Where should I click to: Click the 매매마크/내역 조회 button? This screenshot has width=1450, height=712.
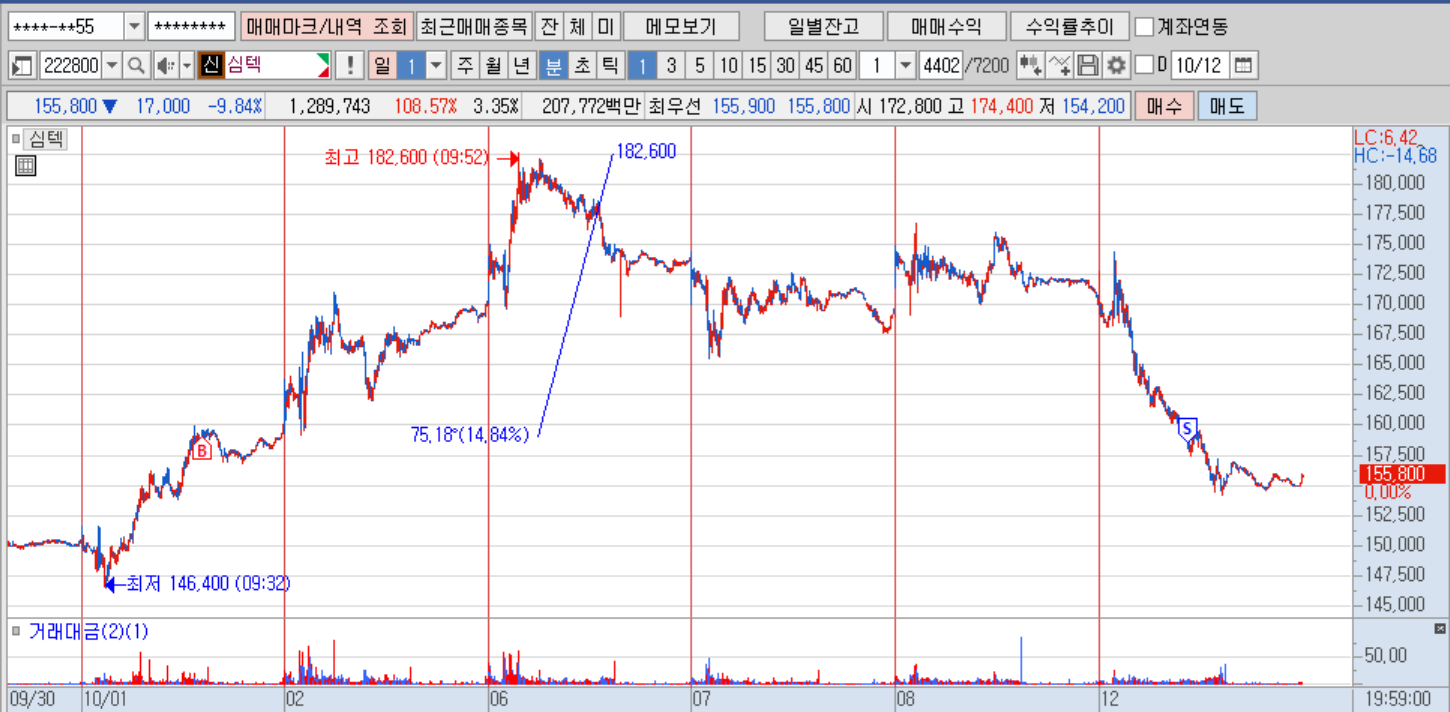coord(325,26)
